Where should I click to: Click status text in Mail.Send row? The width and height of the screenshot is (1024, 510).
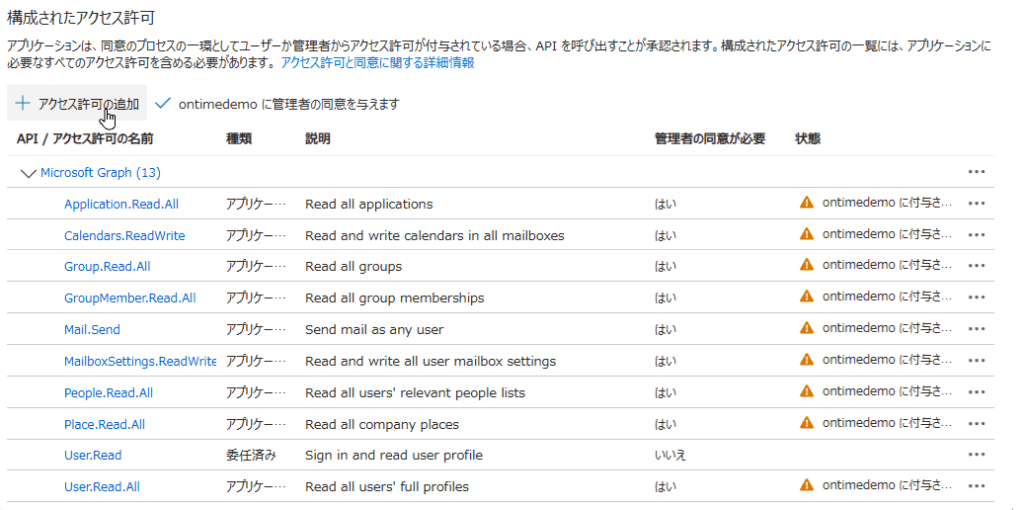887,328
